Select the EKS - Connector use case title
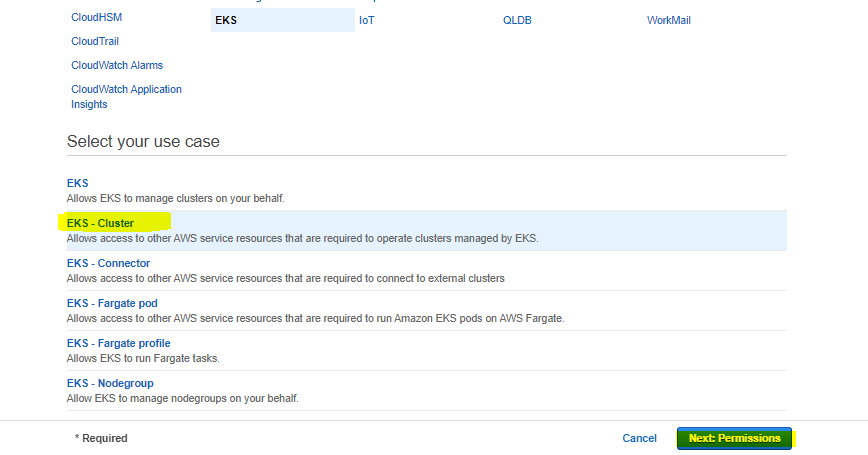868x455 pixels. pos(108,264)
